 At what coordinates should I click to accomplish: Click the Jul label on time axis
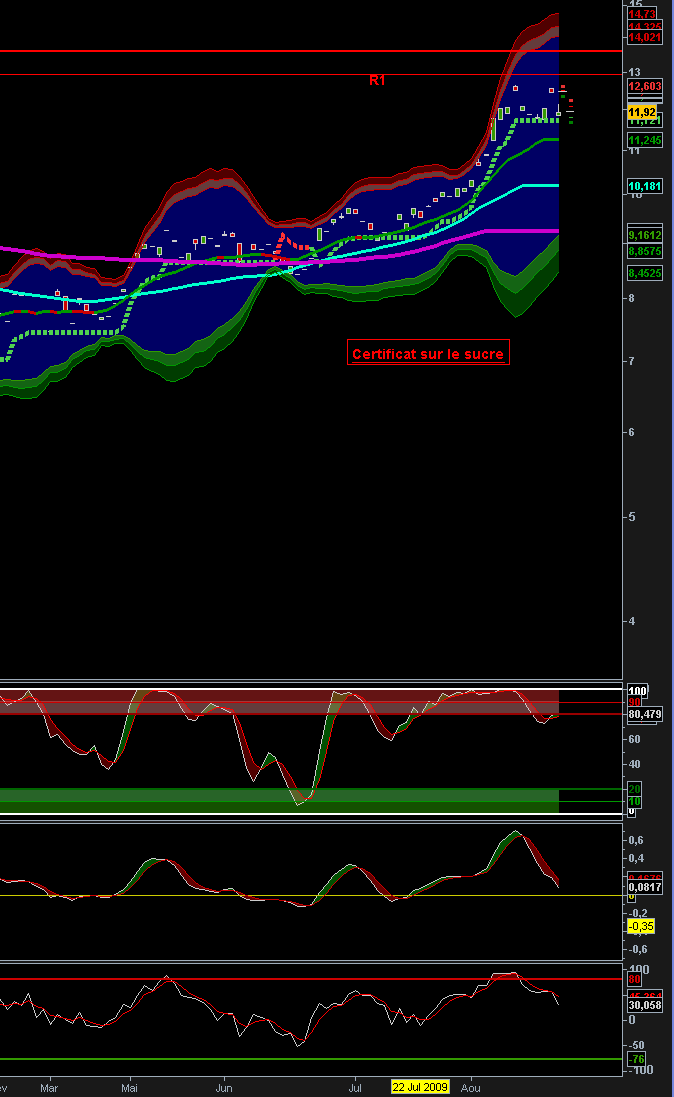(x=355, y=1088)
